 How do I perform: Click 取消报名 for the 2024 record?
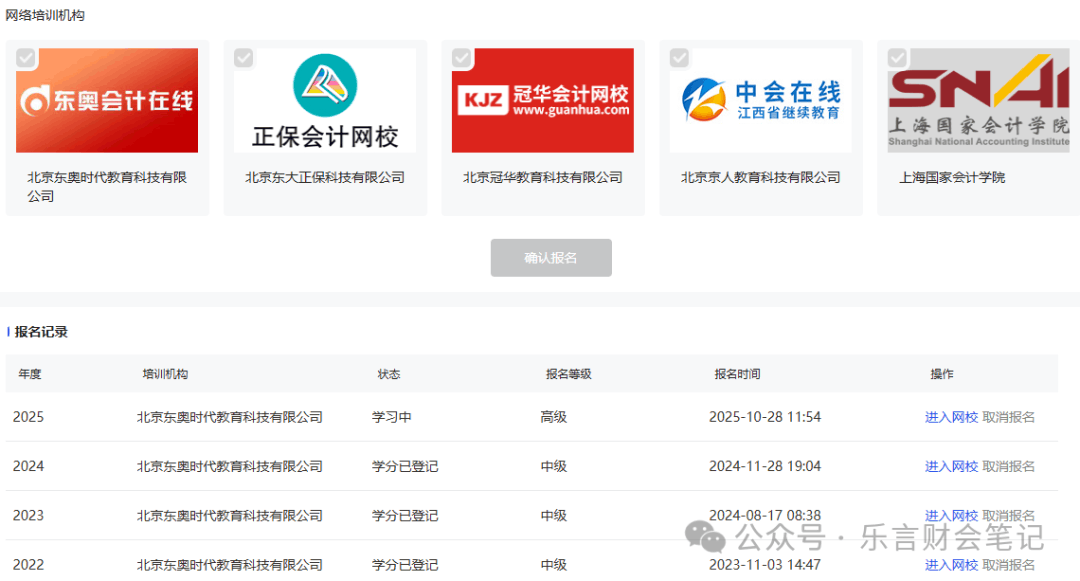coord(1008,466)
